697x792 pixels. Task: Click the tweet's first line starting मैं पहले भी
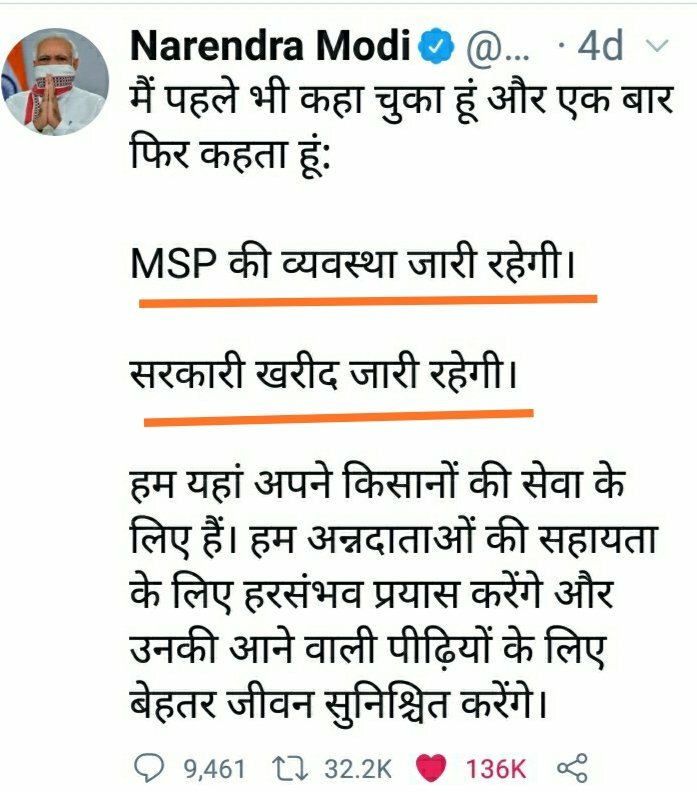[x=402, y=97]
